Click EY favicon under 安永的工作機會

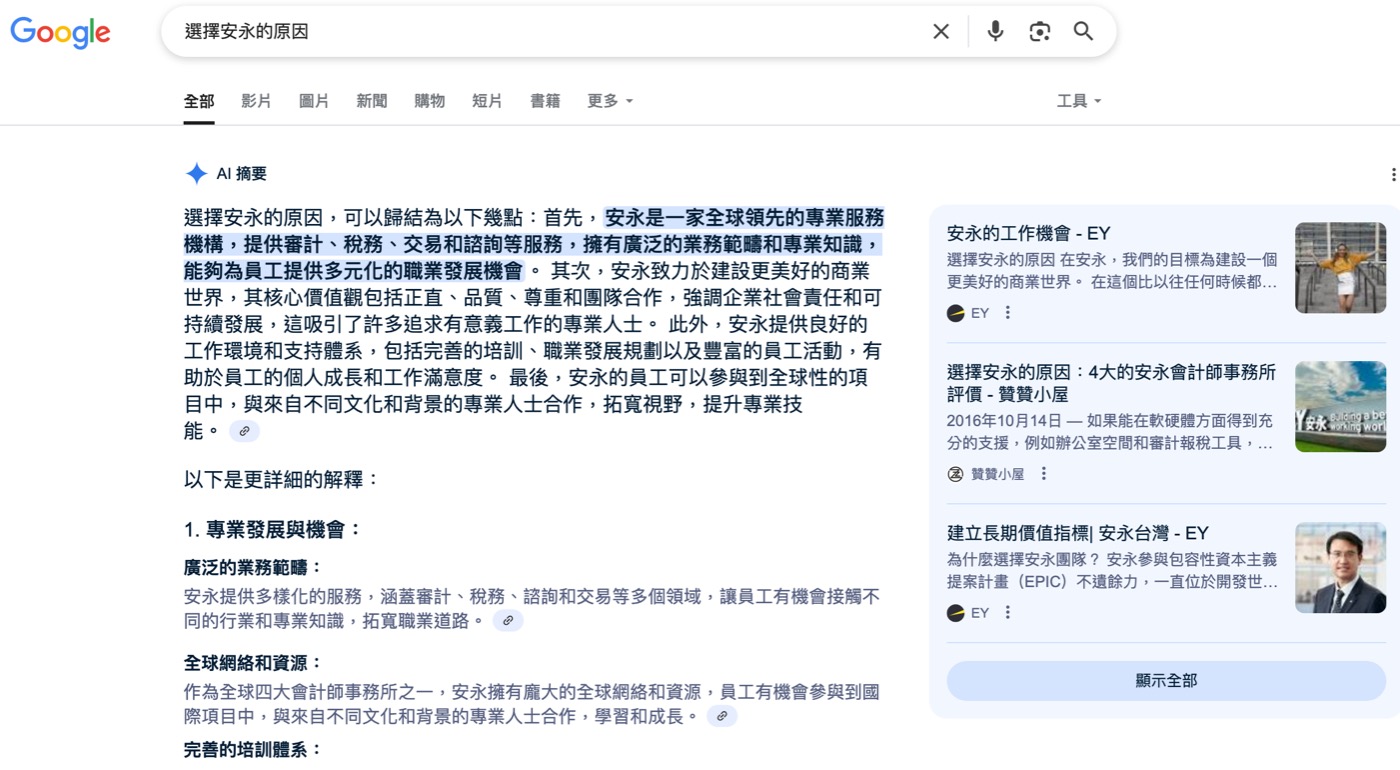point(955,313)
